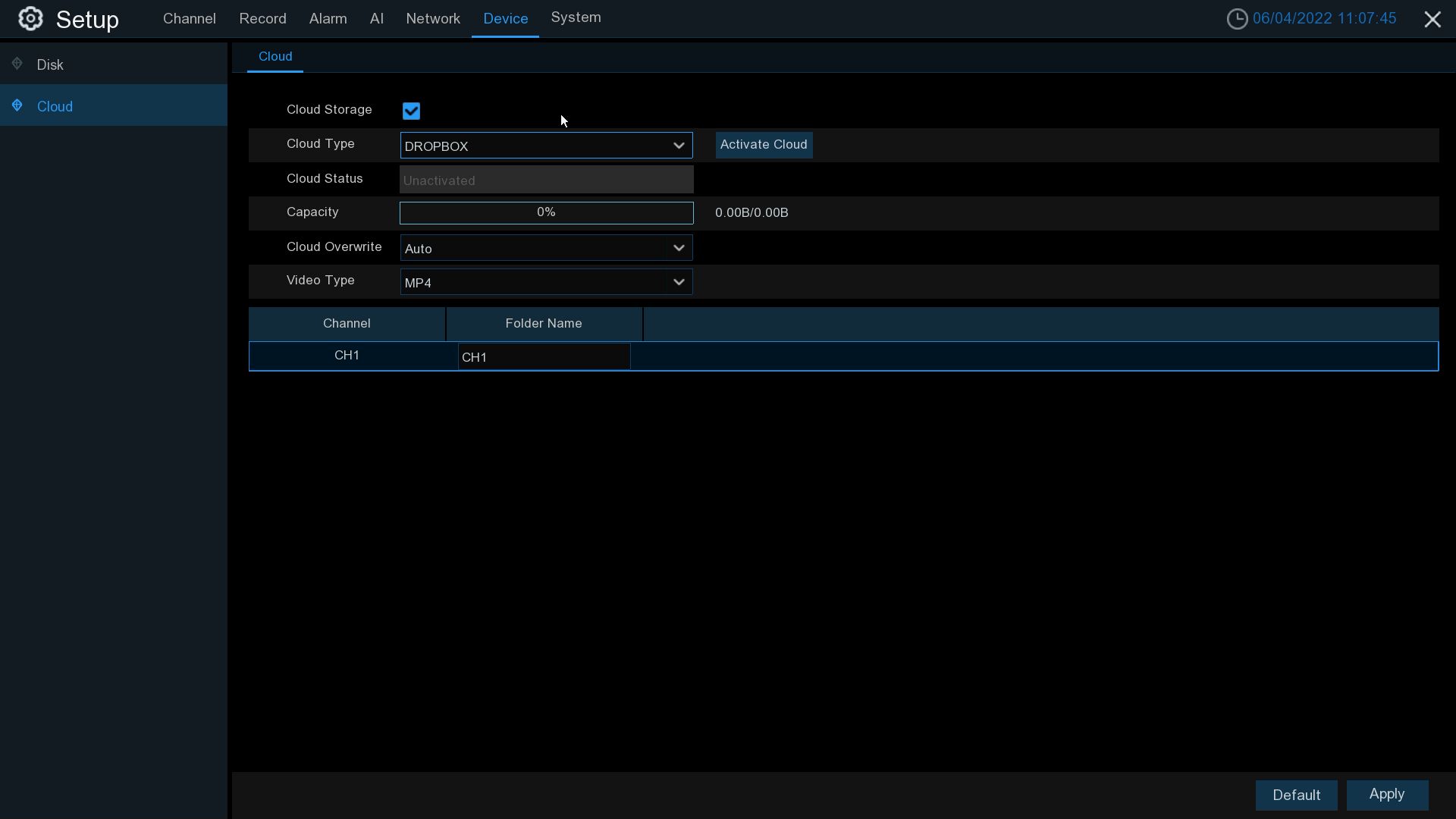Image resolution: width=1456 pixels, height=819 pixels.
Task: Click the Disk sidebar diamond icon
Action: tap(17, 64)
